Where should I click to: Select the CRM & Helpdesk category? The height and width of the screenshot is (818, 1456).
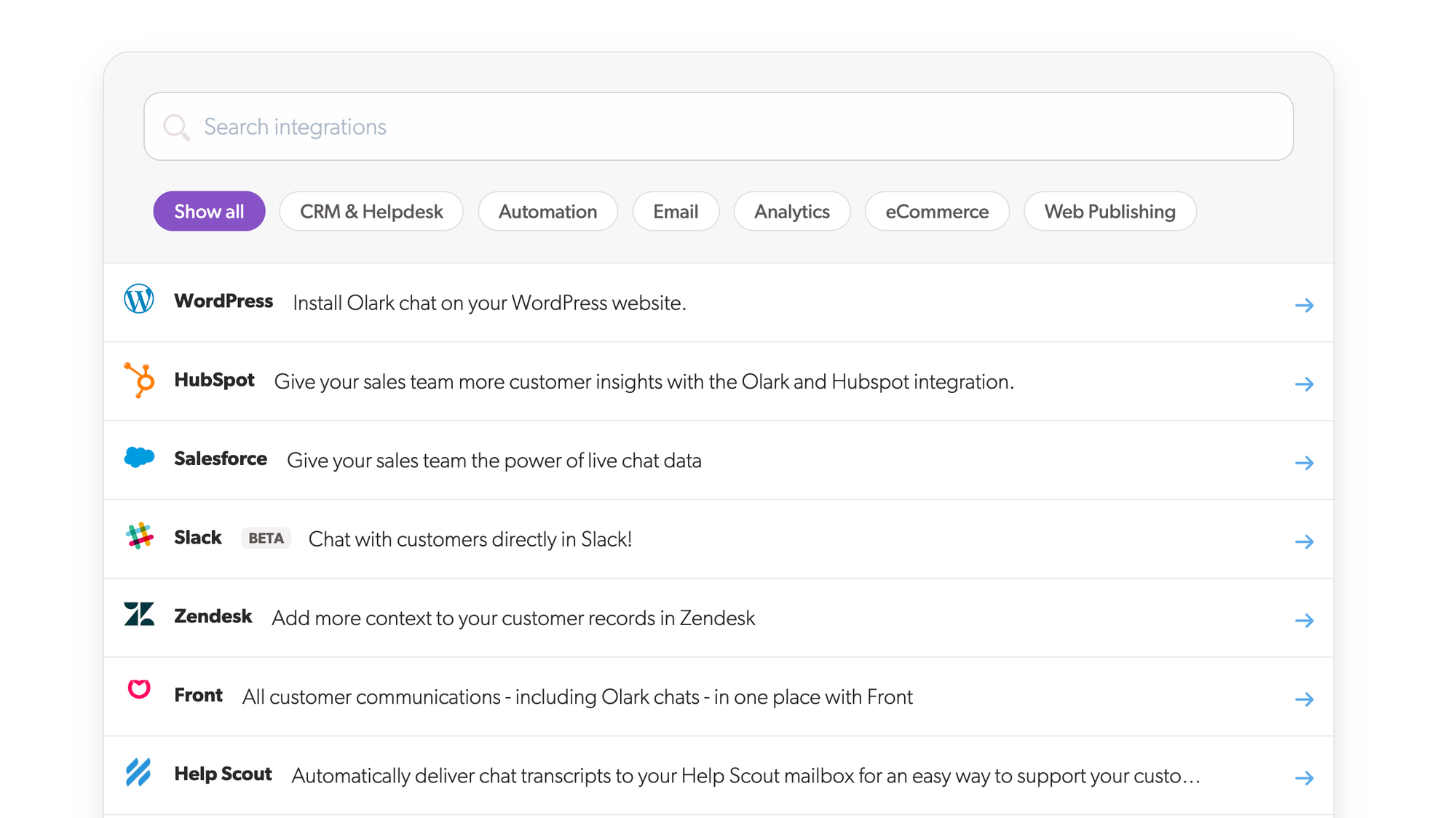[371, 211]
